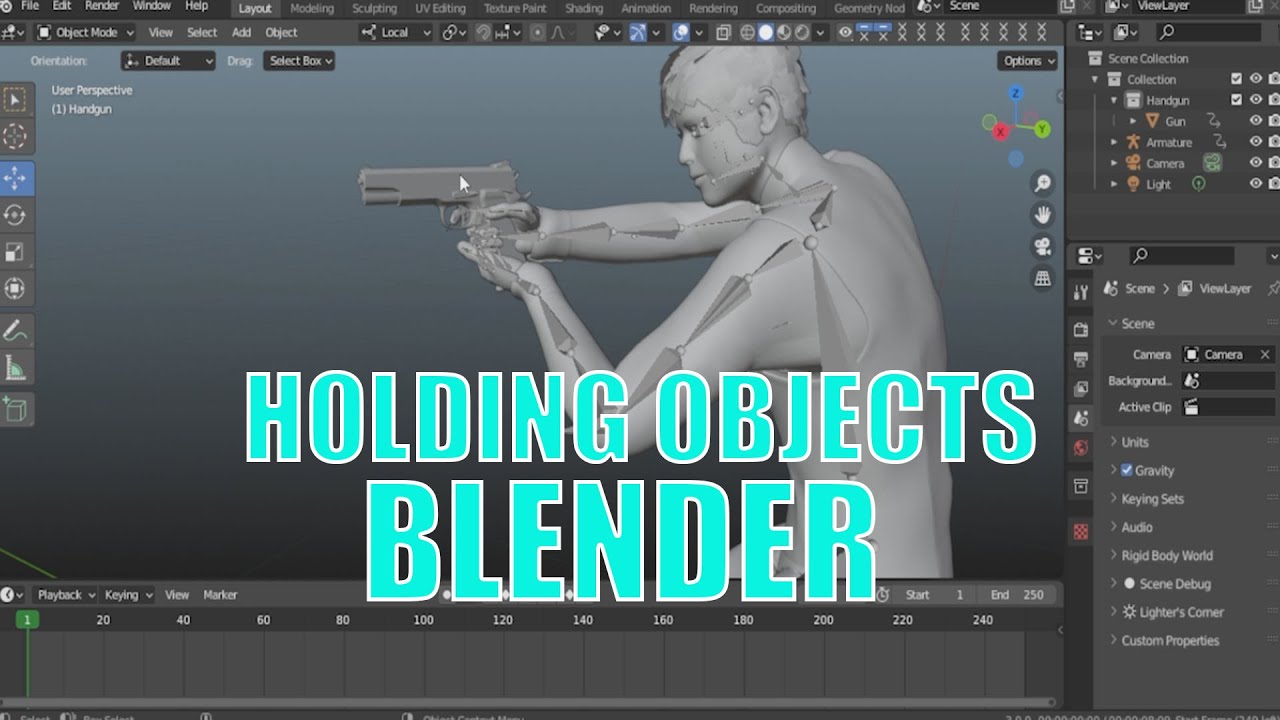Open the timeline Keying menu
Screen dimensions: 1280x720
(x=128, y=595)
